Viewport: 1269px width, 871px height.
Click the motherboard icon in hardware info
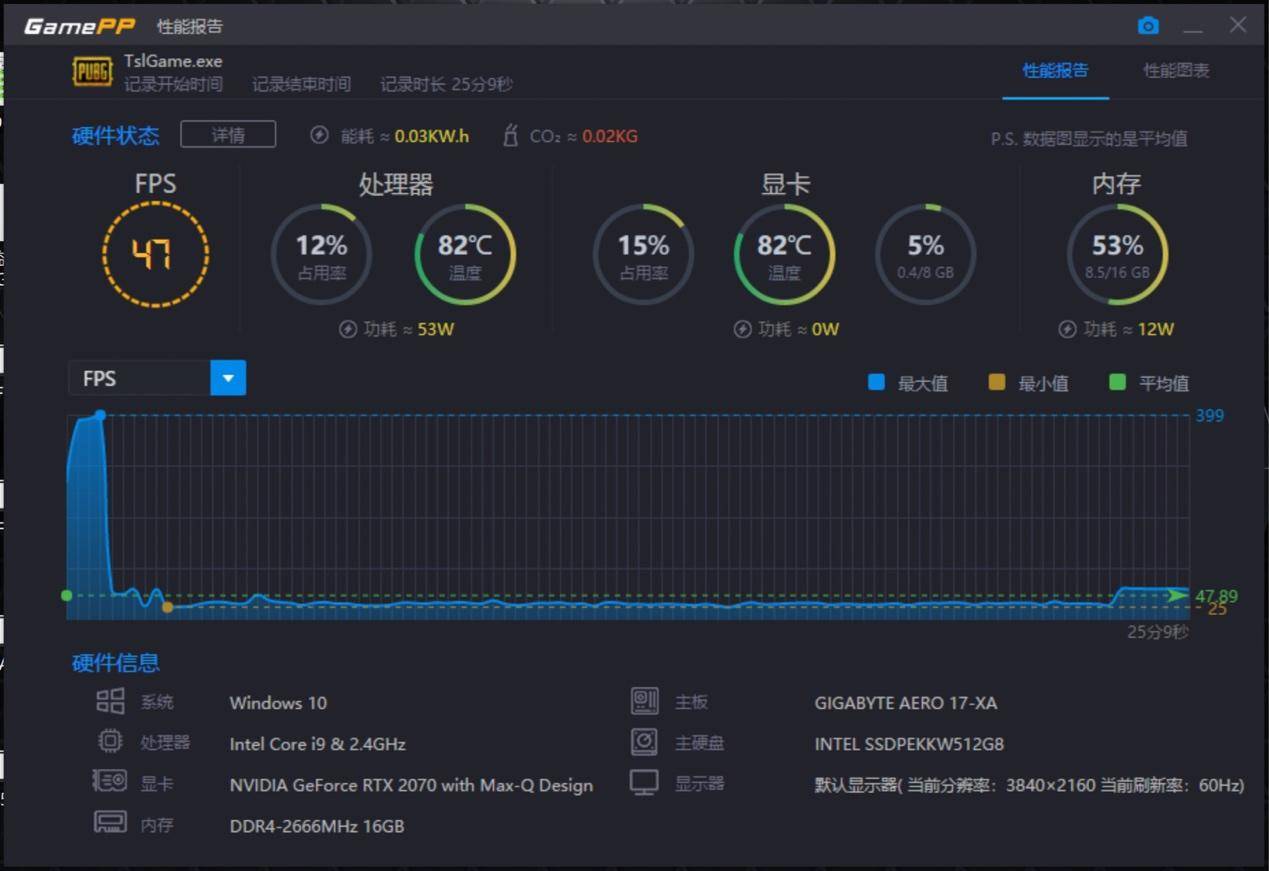coord(645,701)
